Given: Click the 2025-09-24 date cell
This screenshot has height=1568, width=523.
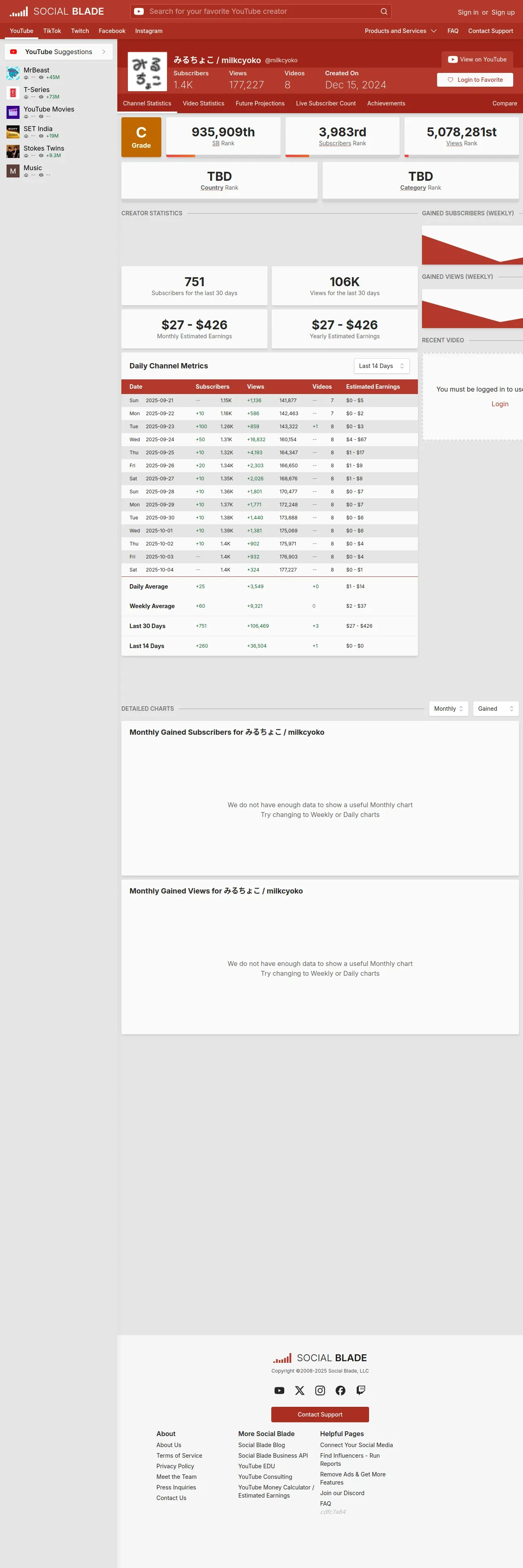Looking at the screenshot, I should click(x=160, y=440).
